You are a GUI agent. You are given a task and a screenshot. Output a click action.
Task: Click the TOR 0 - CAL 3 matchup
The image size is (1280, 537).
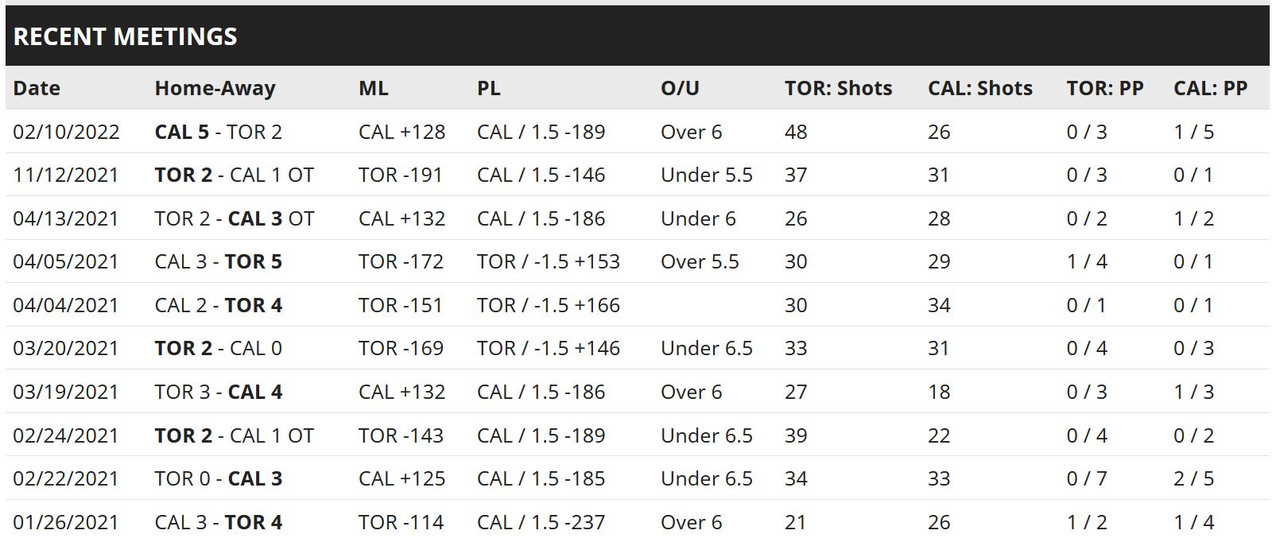click(218, 479)
